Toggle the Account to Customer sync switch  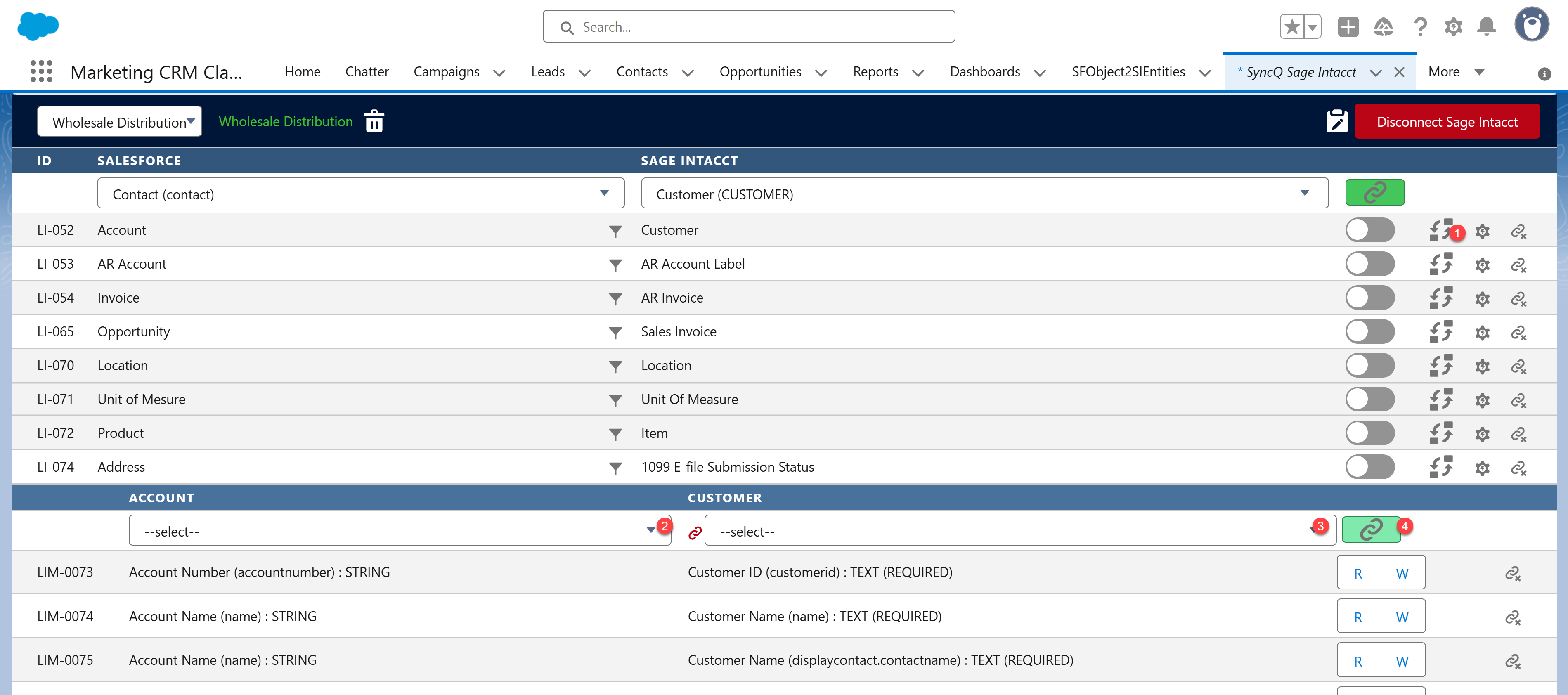click(x=1369, y=230)
